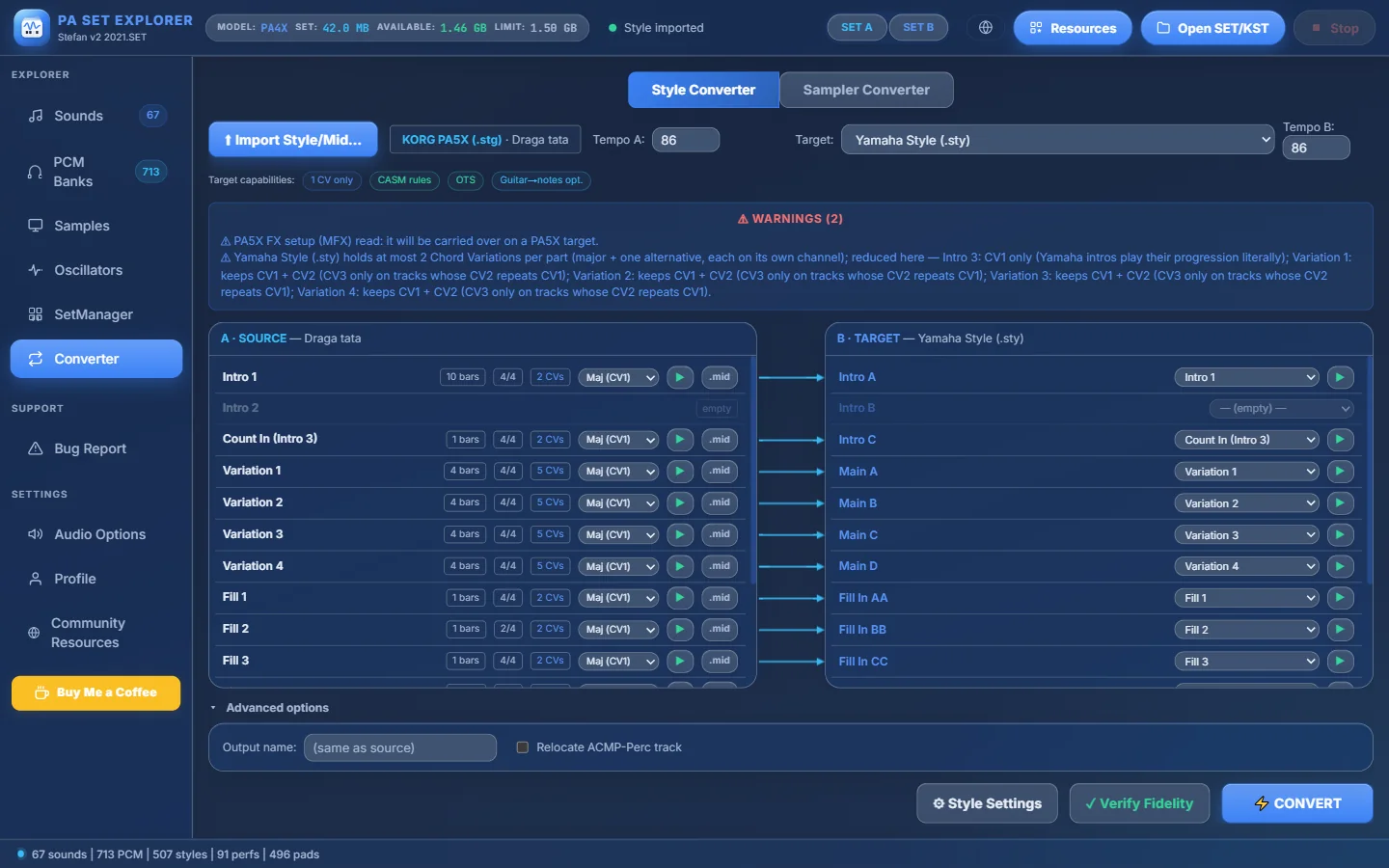Screen dimensions: 1389x868
Task: Click Import Style/Mid button
Action: coord(293,140)
